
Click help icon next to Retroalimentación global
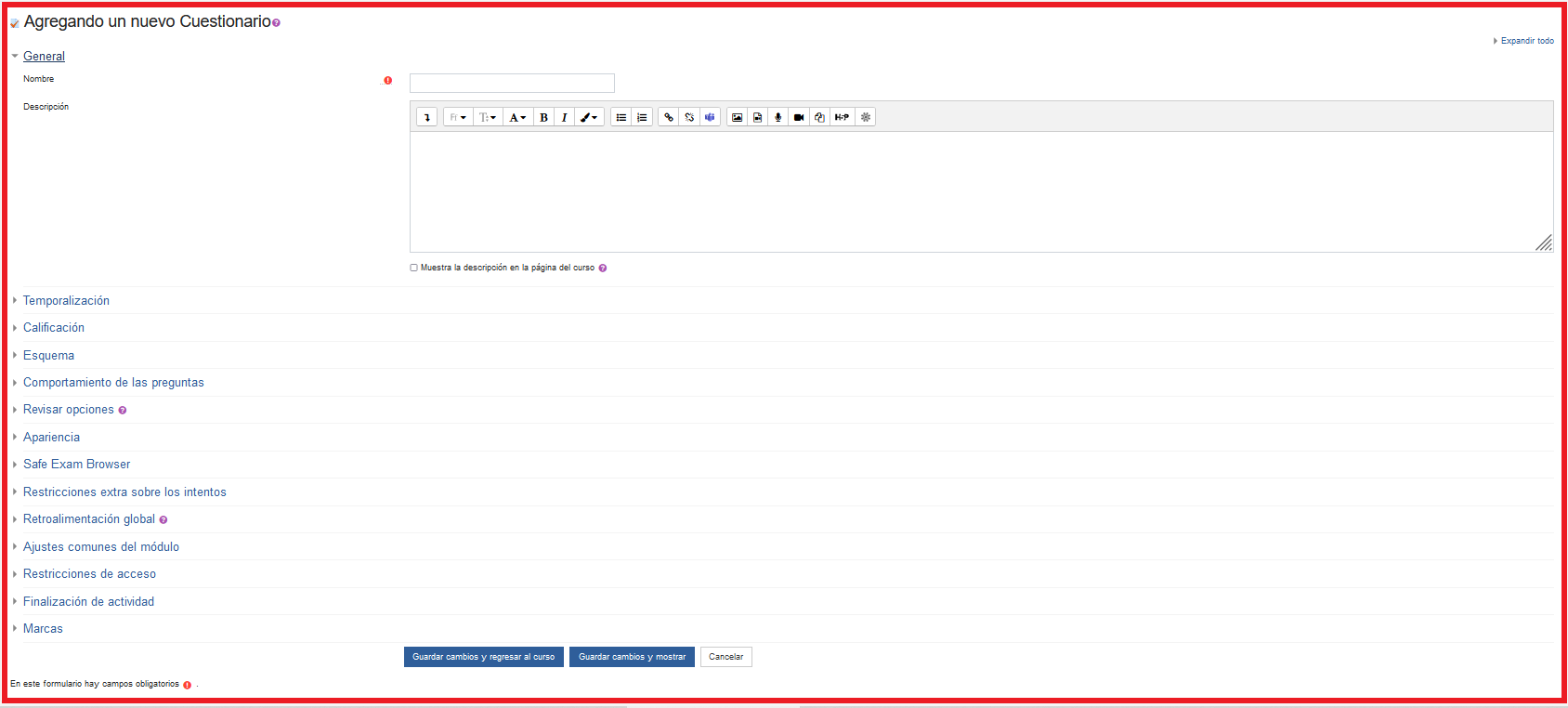(x=163, y=520)
